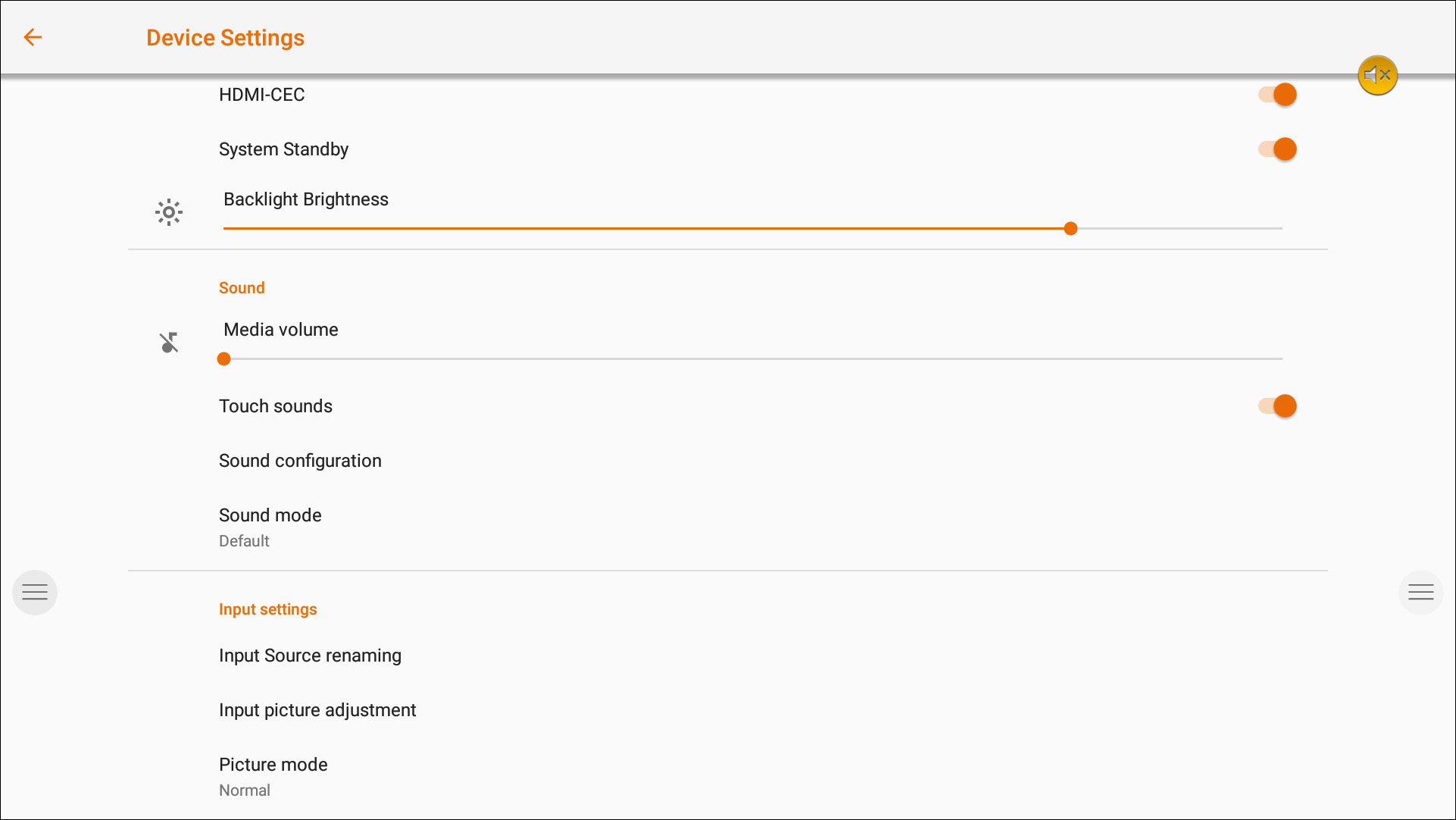
Task: Open Sound mode Default selector
Action: point(270,527)
